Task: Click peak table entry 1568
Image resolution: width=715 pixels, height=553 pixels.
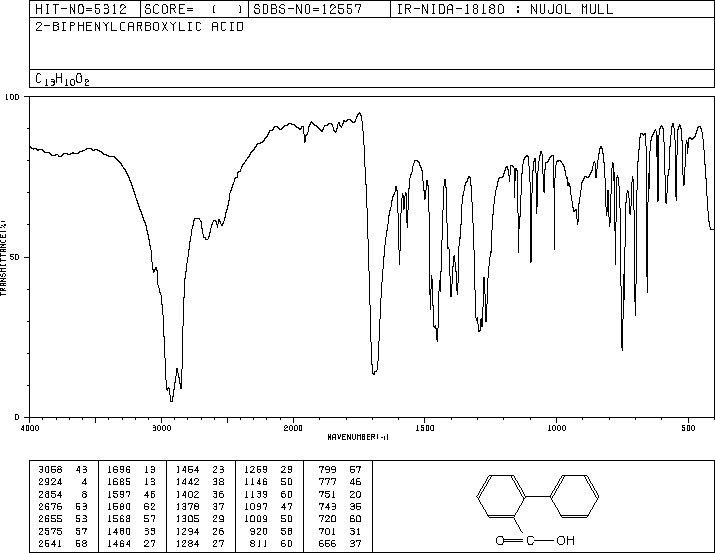Action: [119, 519]
